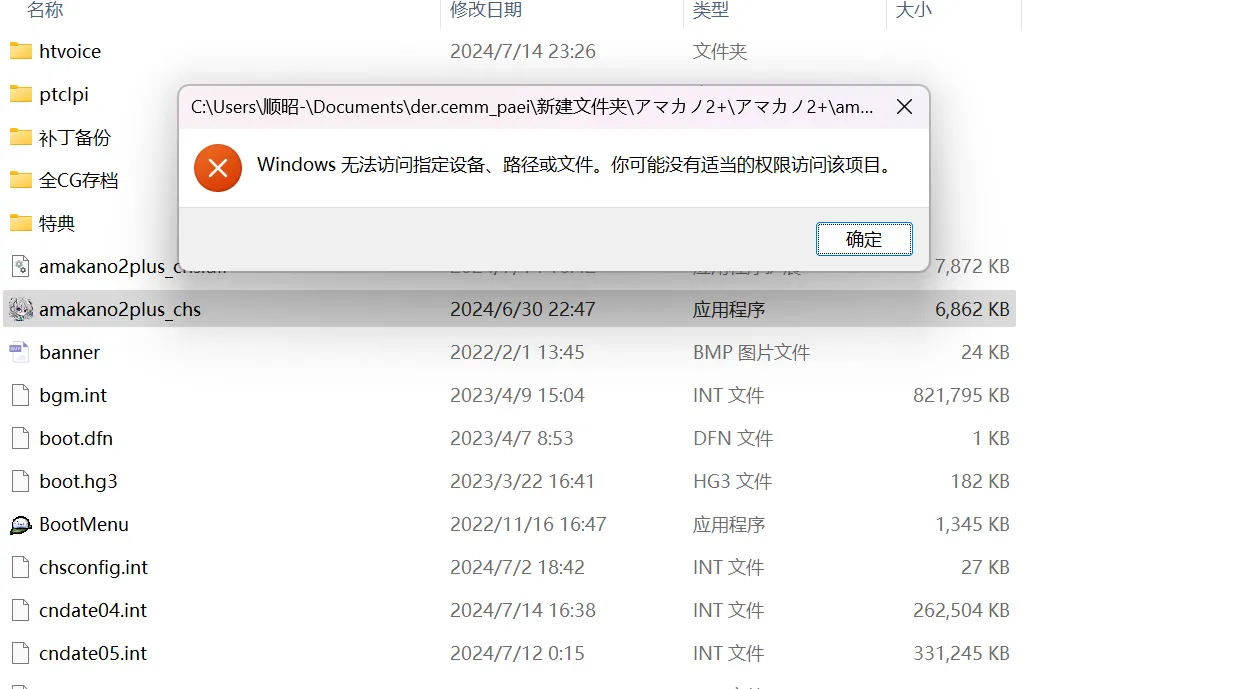
Task: Click the amakano2plus_chs application icon
Action: tap(21, 309)
